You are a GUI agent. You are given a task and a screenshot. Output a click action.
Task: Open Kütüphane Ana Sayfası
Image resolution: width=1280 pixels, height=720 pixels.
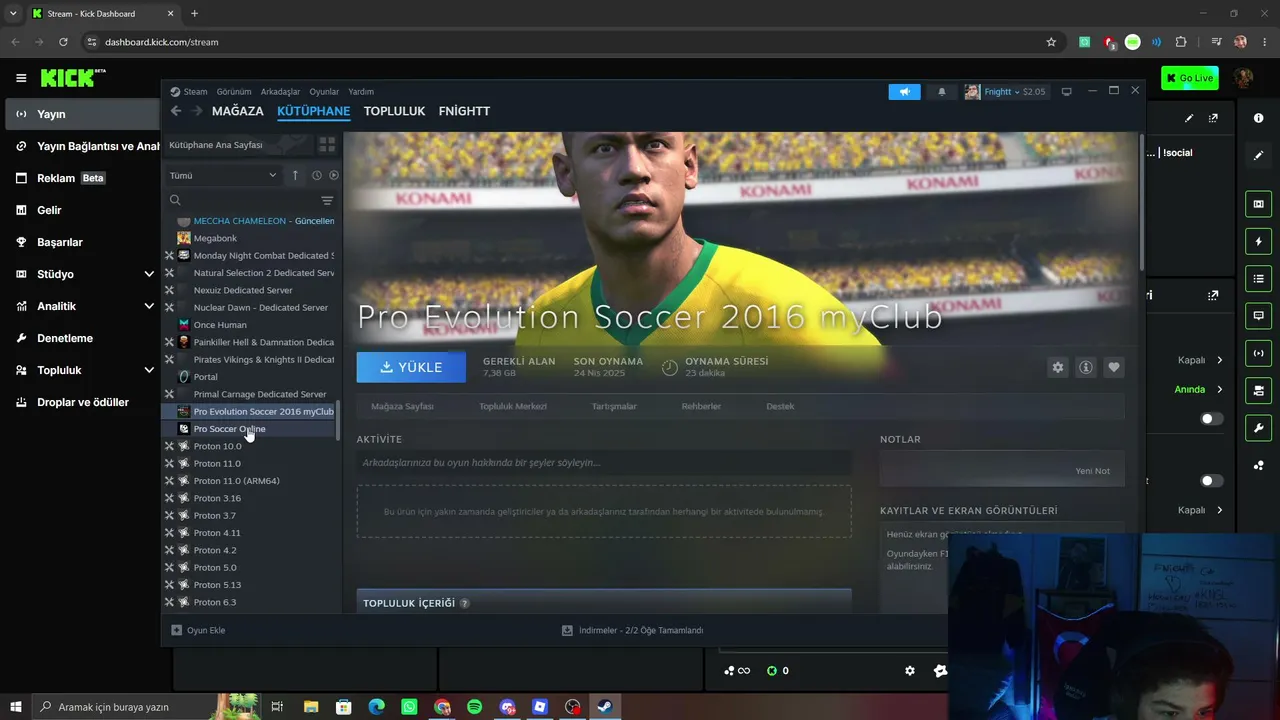pos(216,145)
